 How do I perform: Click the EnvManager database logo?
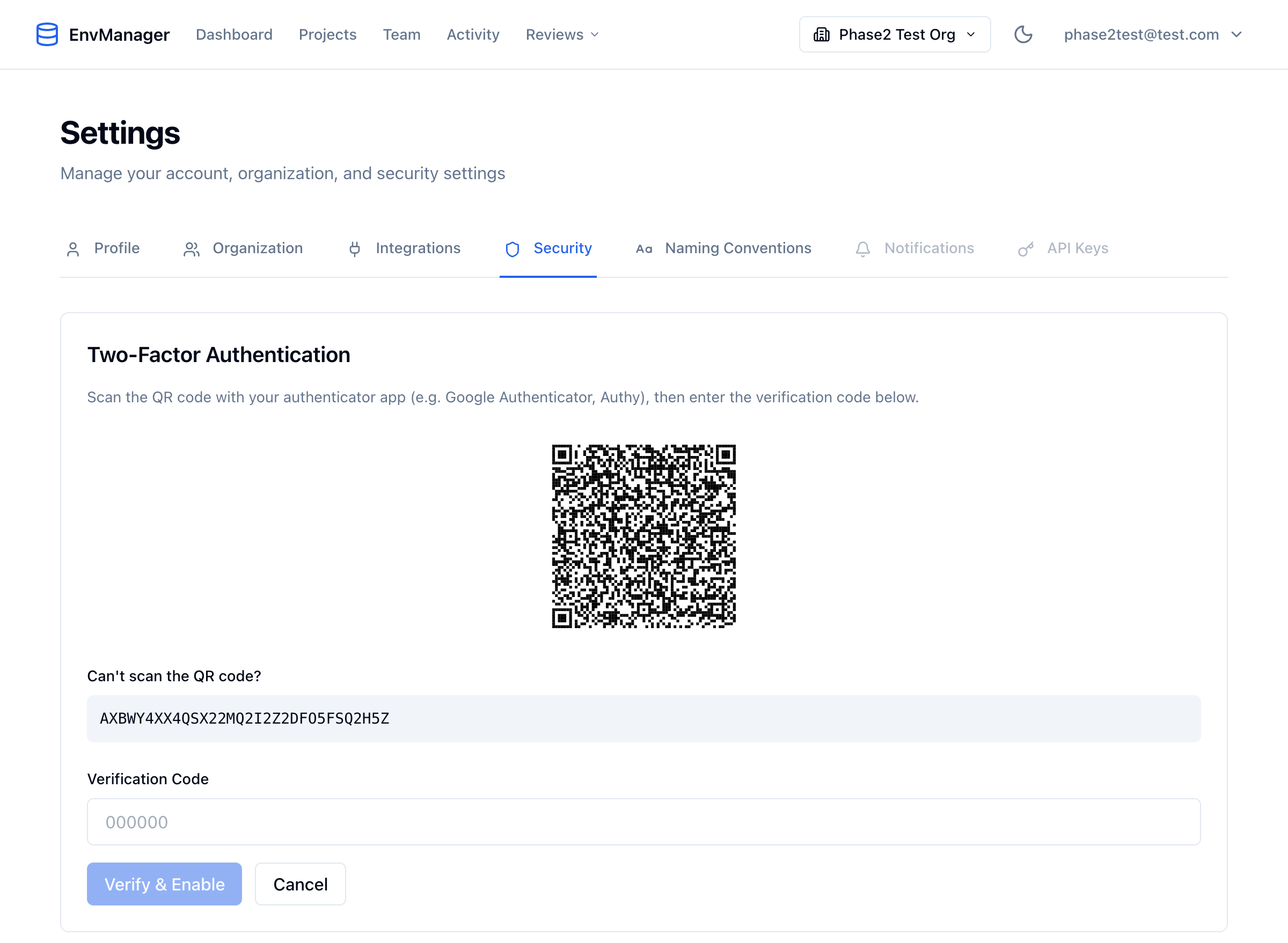[x=47, y=34]
